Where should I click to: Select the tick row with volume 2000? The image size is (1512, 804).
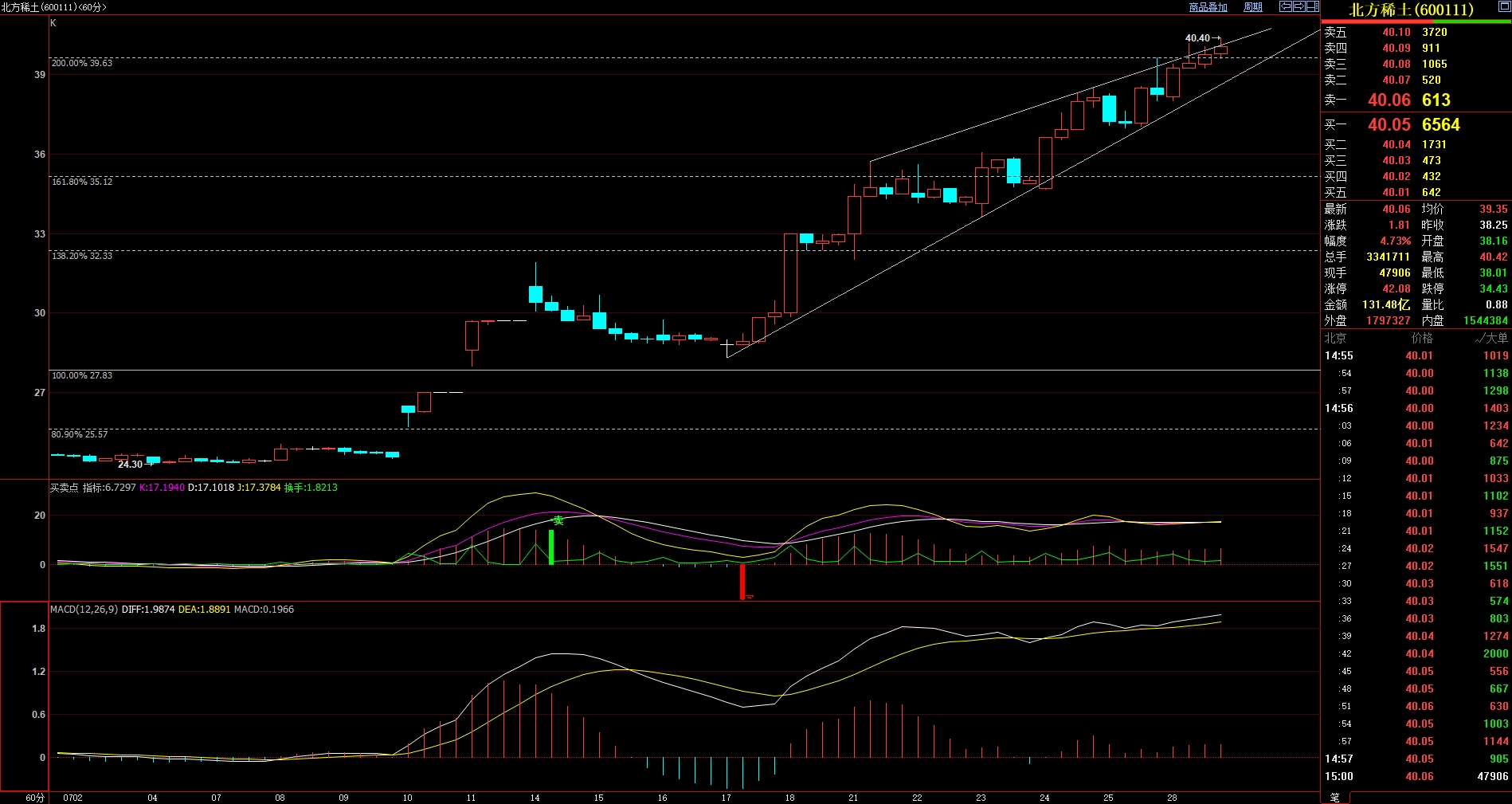[x=1416, y=653]
